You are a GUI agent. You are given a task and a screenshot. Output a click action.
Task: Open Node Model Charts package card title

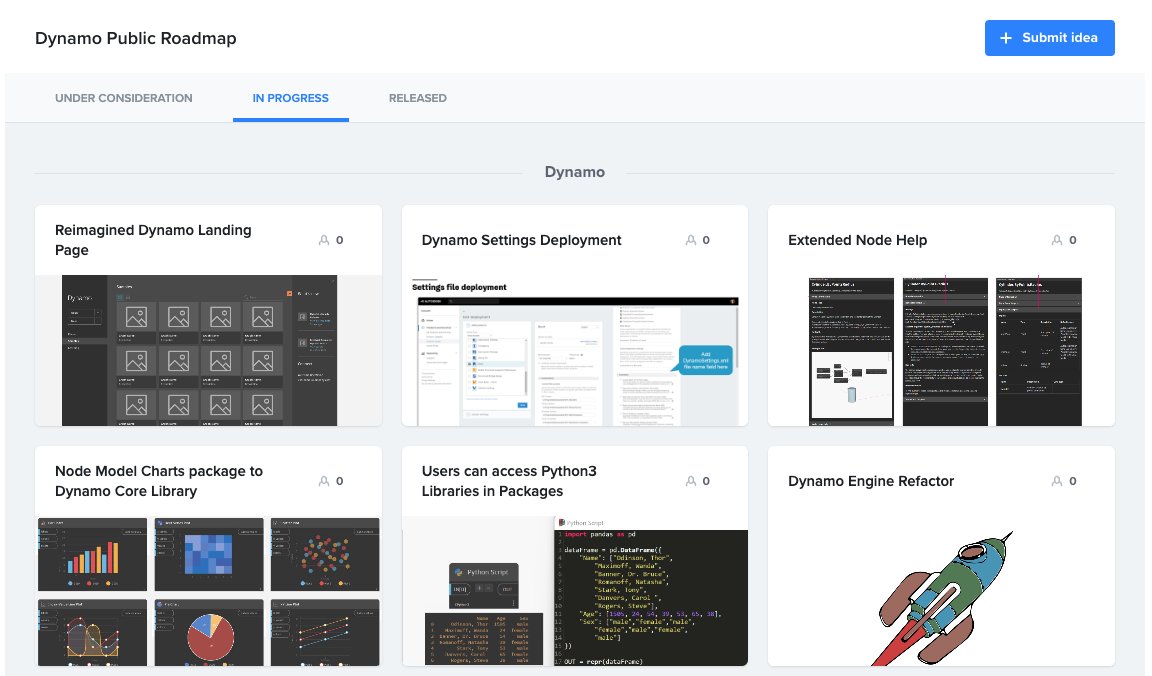pyautogui.click(x=159, y=481)
